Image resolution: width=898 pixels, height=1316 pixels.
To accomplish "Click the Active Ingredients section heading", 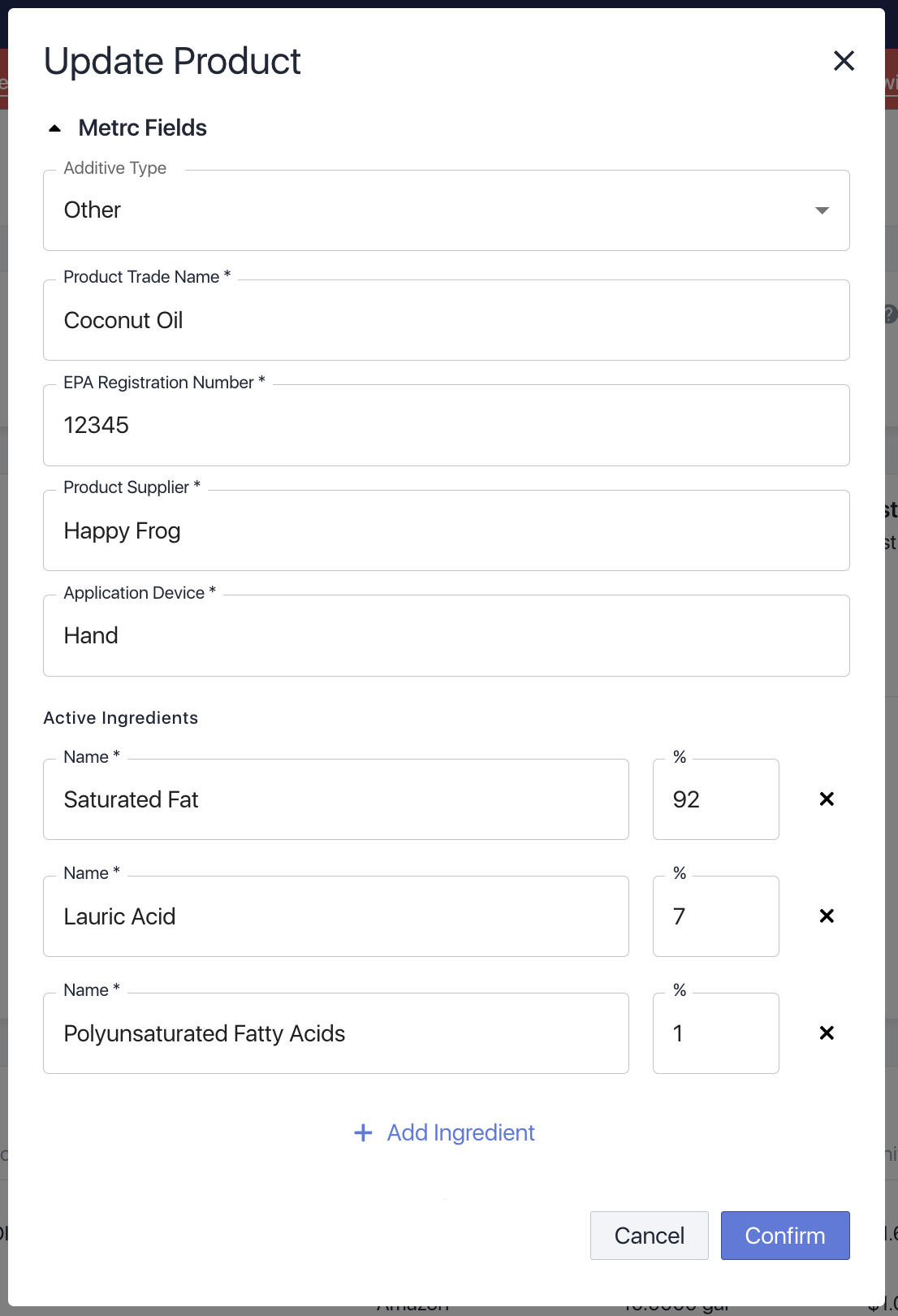I will tap(121, 717).
